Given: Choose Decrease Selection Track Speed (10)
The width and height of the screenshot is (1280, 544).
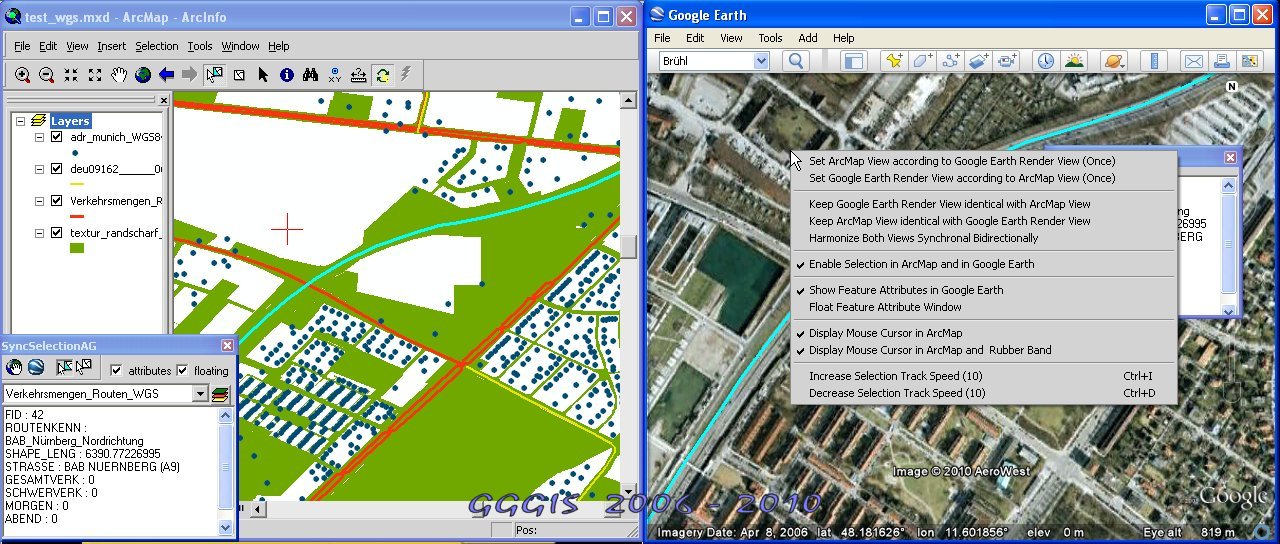Looking at the screenshot, I should pyautogui.click(x=897, y=393).
